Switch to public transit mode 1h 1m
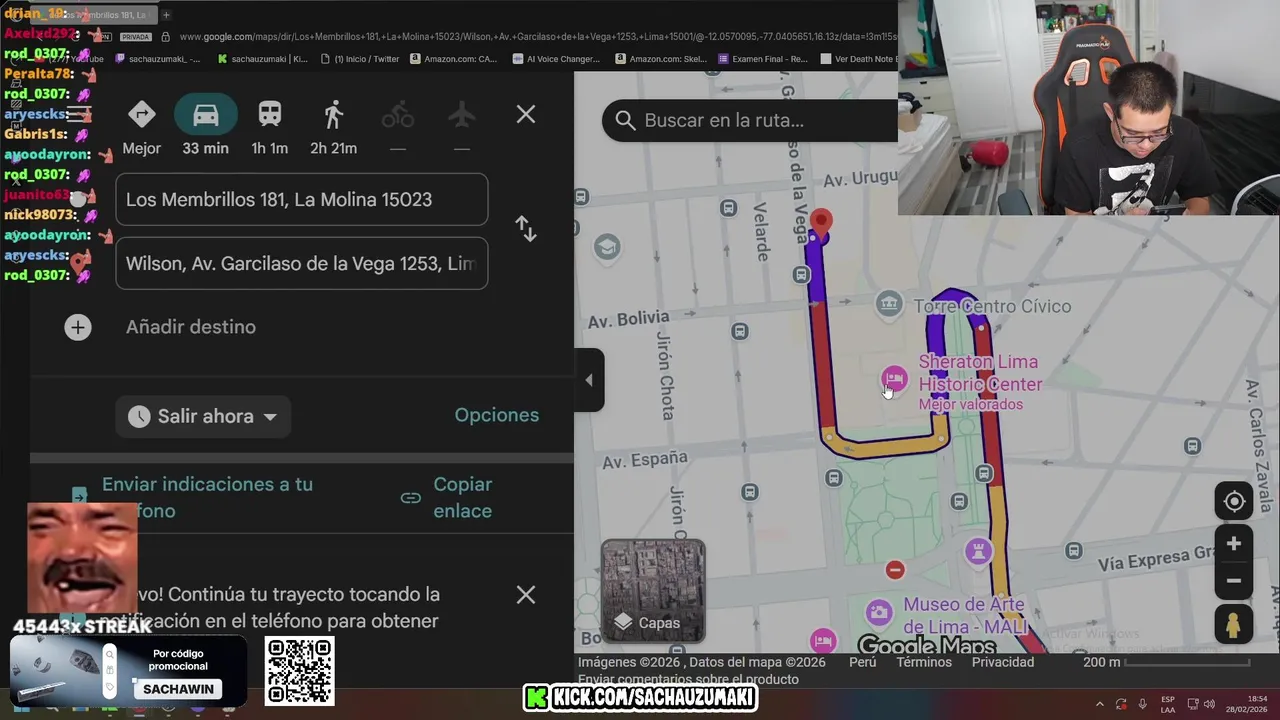The width and height of the screenshot is (1280, 720). 269,128
